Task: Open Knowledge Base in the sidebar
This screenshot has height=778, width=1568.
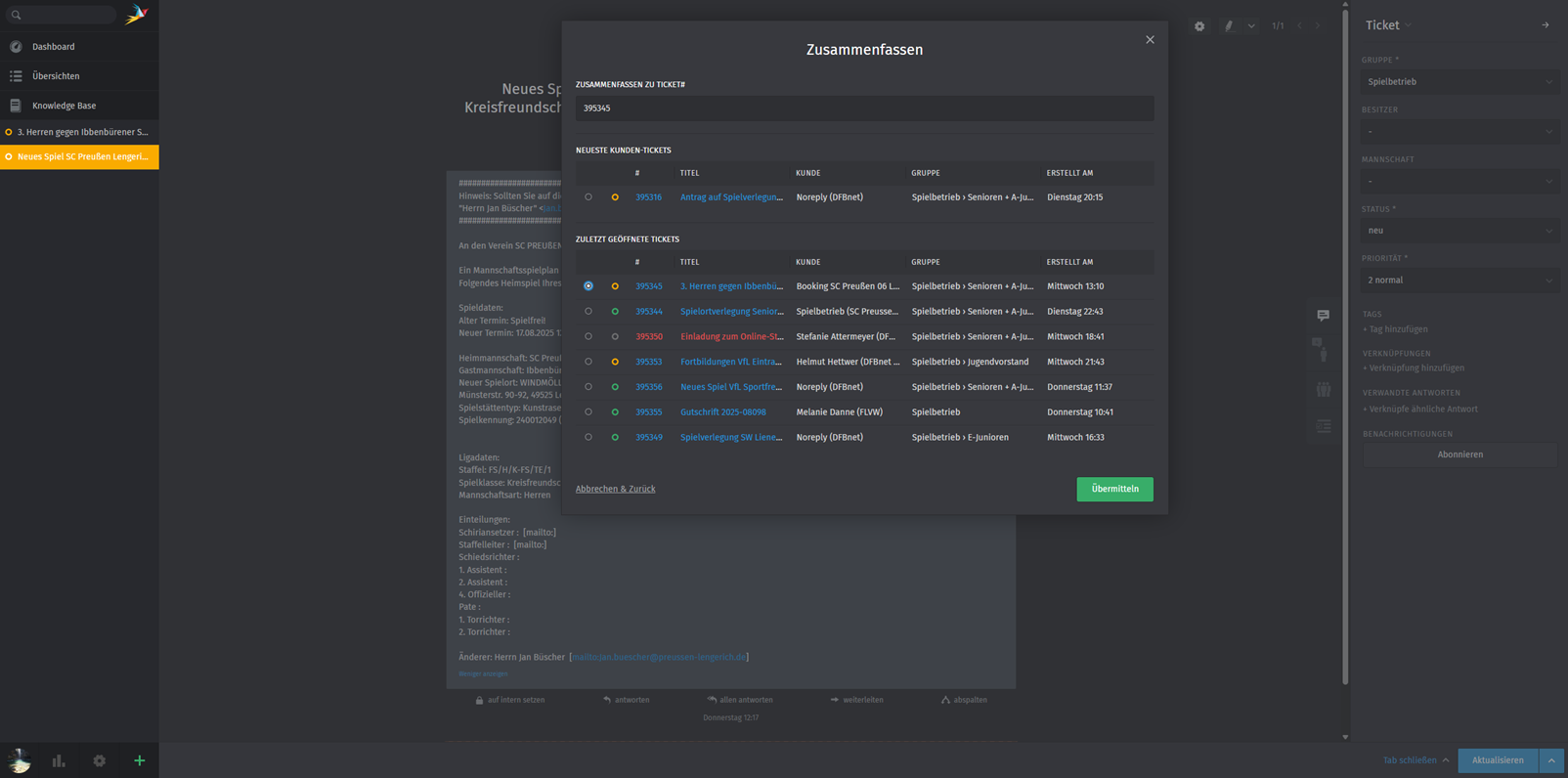Action: (x=64, y=106)
